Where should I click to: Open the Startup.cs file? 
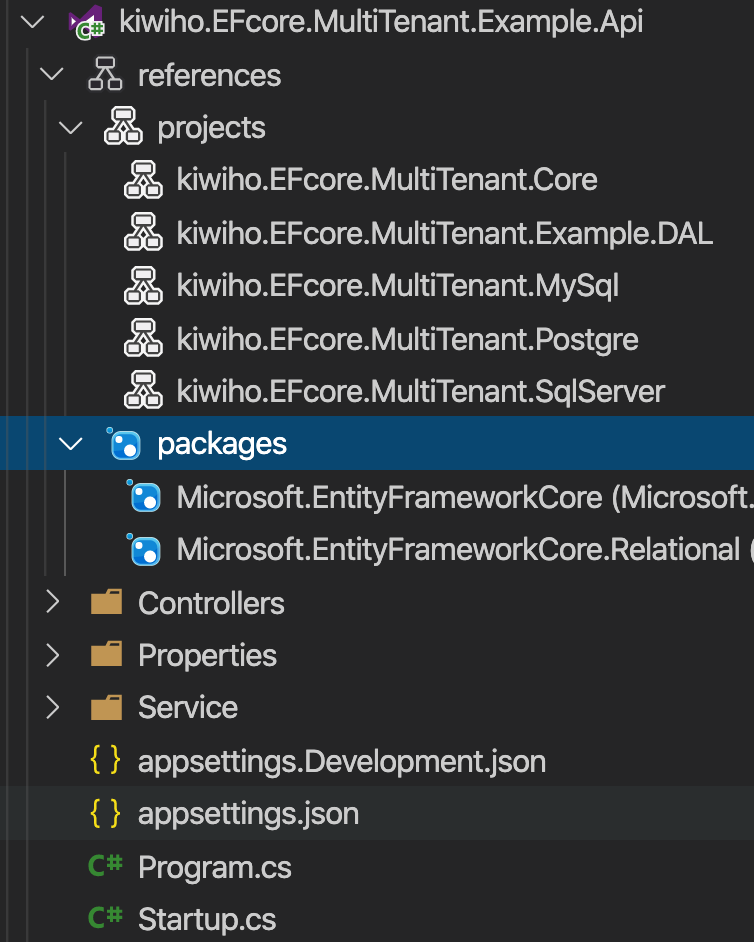point(206,918)
